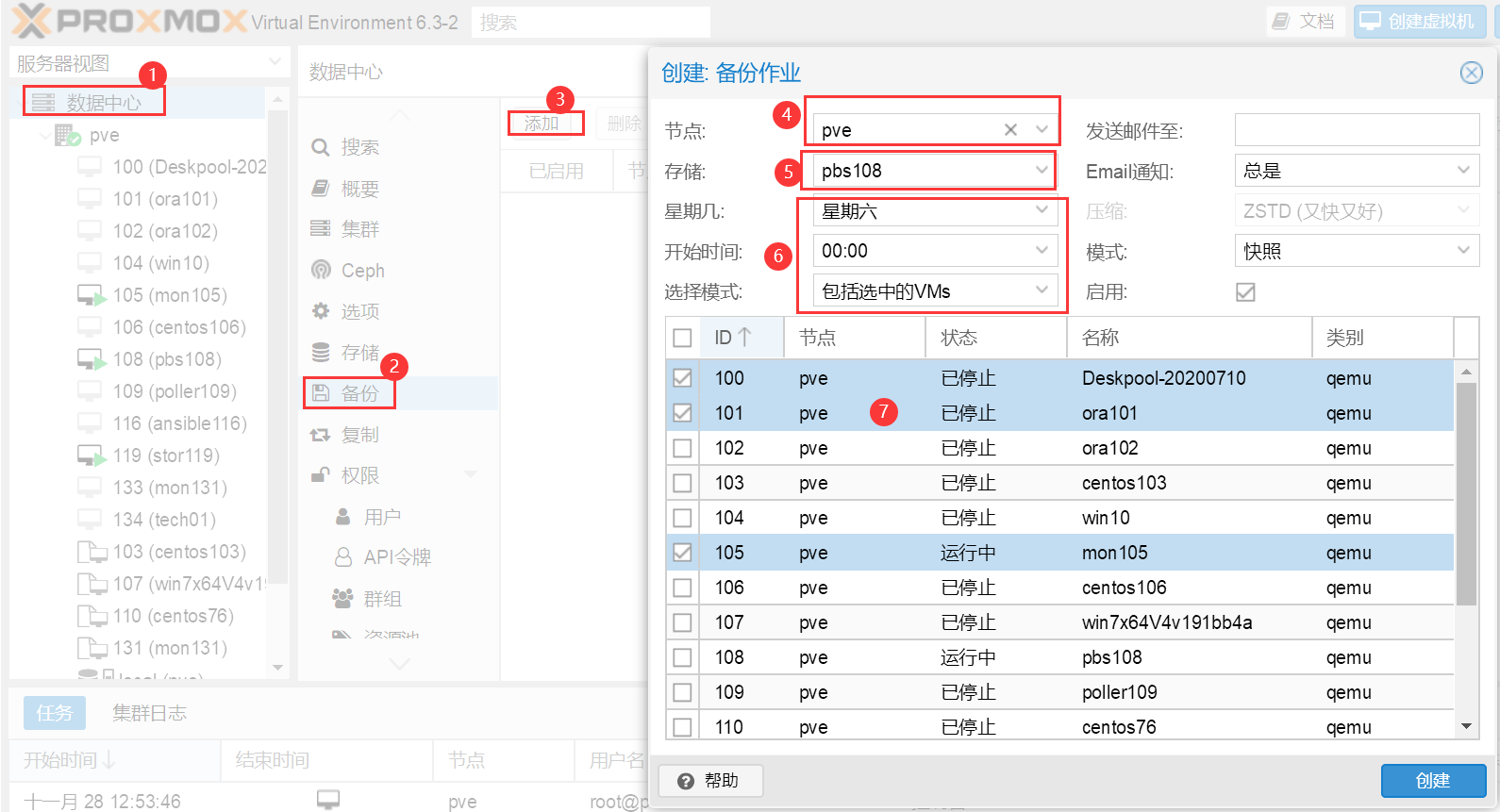Open the 存储 menu item
1500x812 pixels.
pyautogui.click(x=399, y=353)
